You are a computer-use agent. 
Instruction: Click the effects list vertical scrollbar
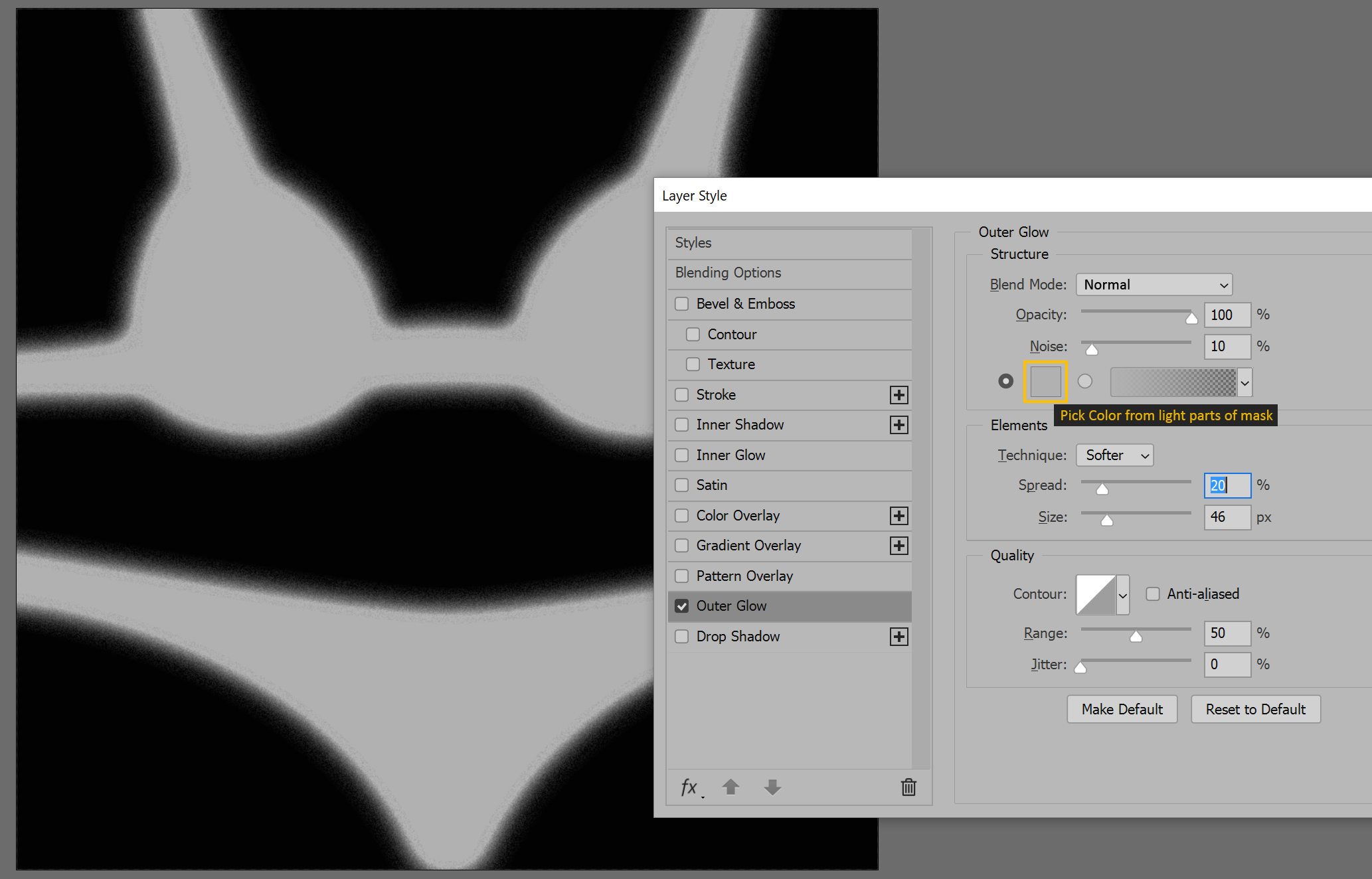(x=921, y=498)
